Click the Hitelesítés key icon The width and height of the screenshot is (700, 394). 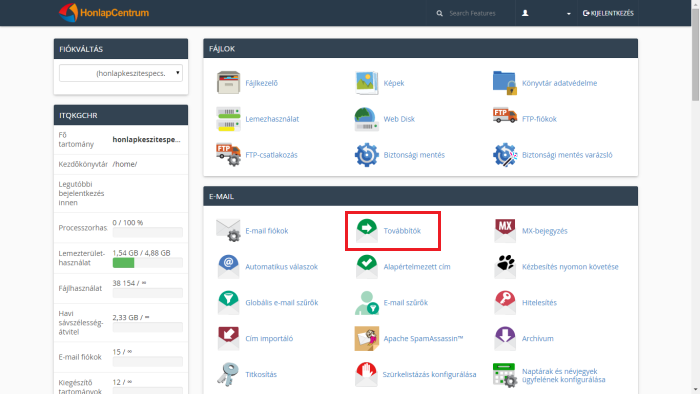click(x=505, y=302)
